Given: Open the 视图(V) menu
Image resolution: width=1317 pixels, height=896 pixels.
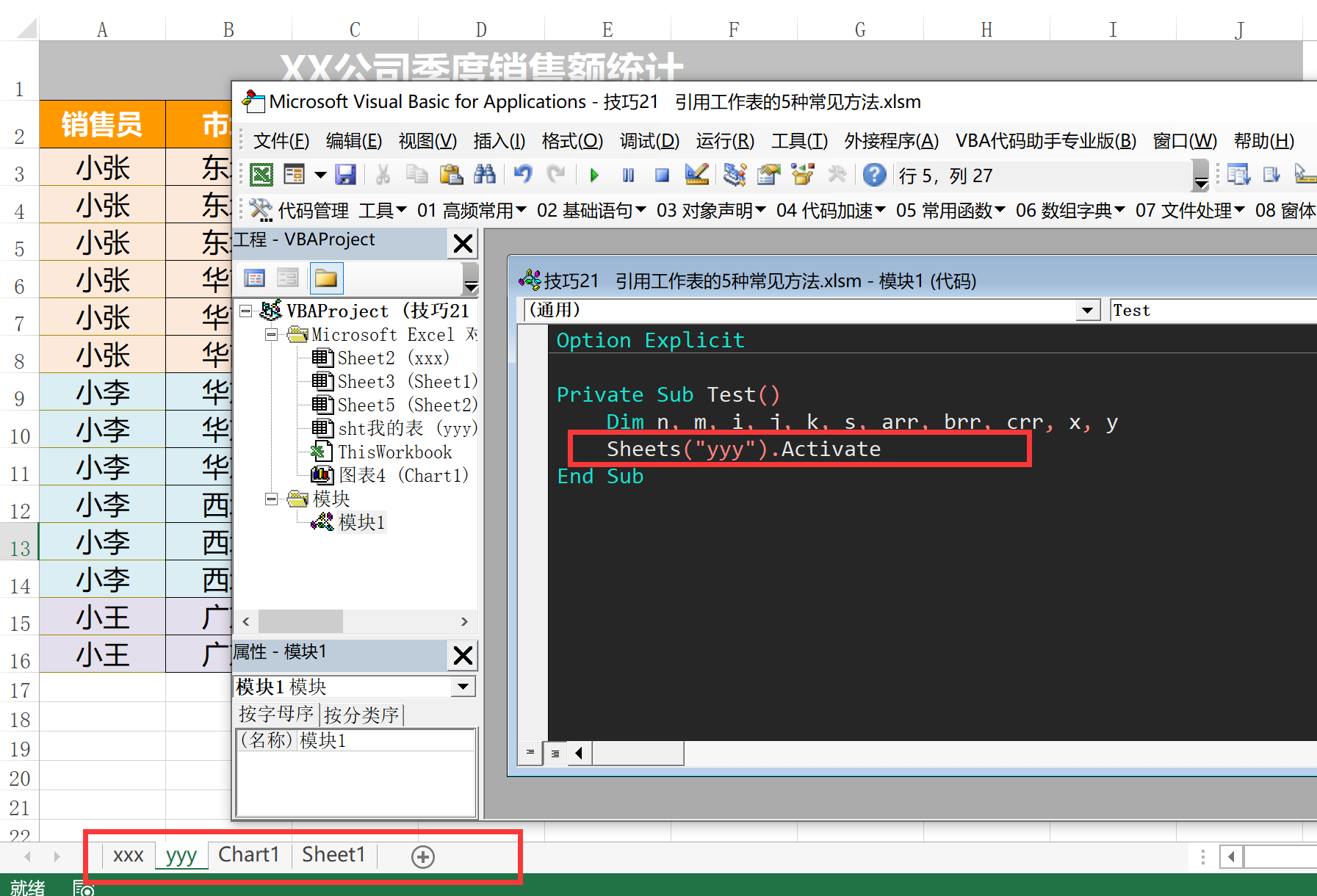Looking at the screenshot, I should tap(427, 140).
